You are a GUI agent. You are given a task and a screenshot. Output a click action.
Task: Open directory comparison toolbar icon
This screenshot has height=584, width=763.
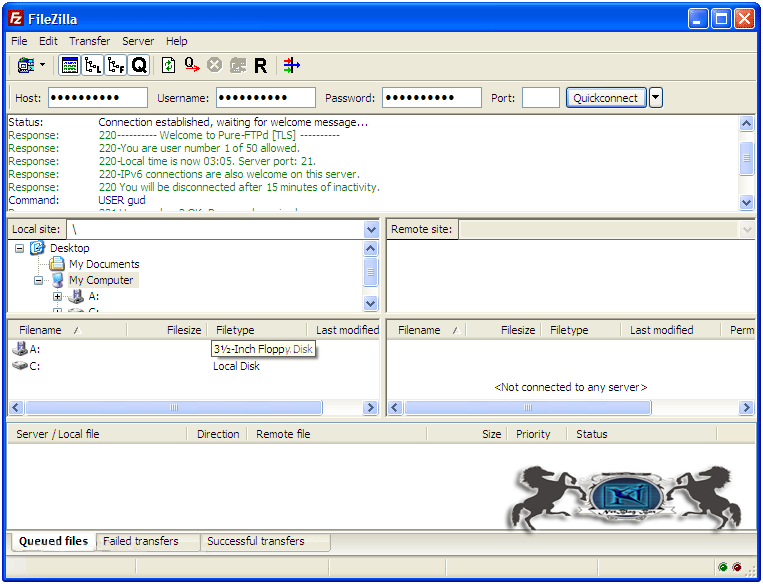click(x=291, y=66)
